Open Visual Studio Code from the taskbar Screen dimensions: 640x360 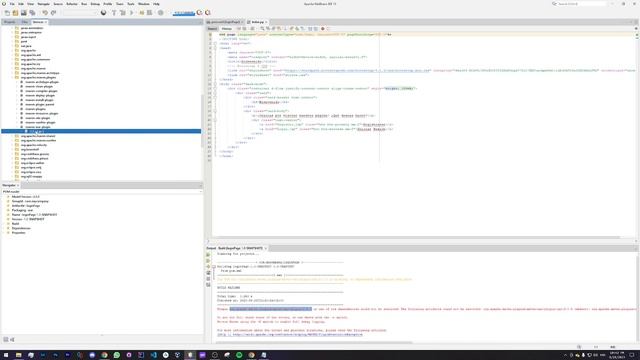[x=153, y=355]
